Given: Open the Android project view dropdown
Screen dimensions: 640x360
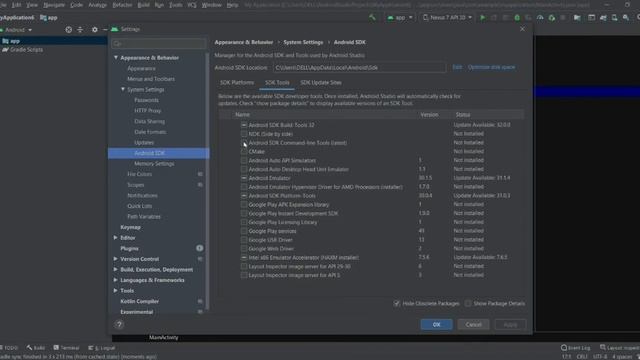Looking at the screenshot, I should point(16,30).
